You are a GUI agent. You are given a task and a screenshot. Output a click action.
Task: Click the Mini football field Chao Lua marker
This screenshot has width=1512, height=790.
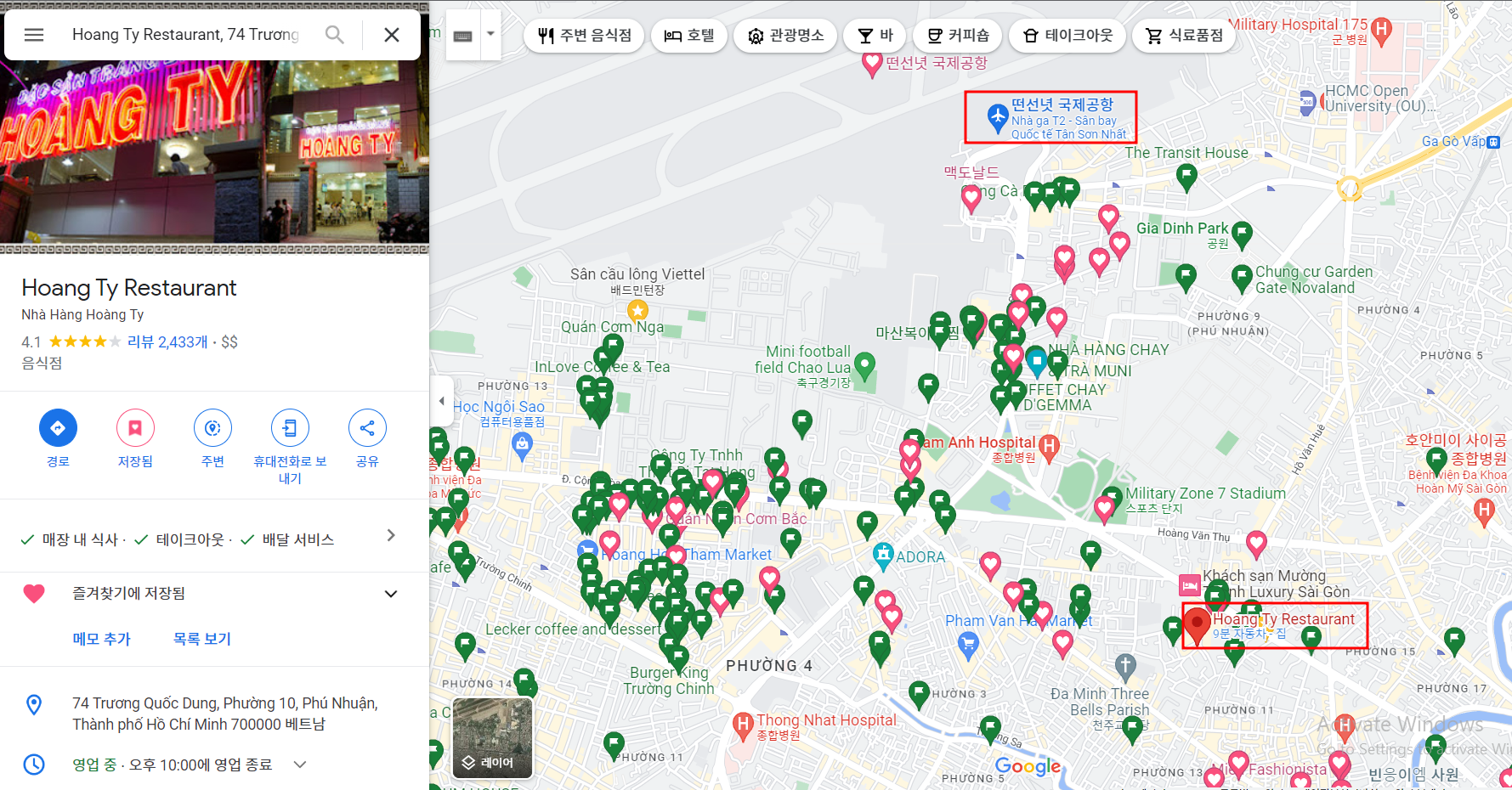click(864, 367)
